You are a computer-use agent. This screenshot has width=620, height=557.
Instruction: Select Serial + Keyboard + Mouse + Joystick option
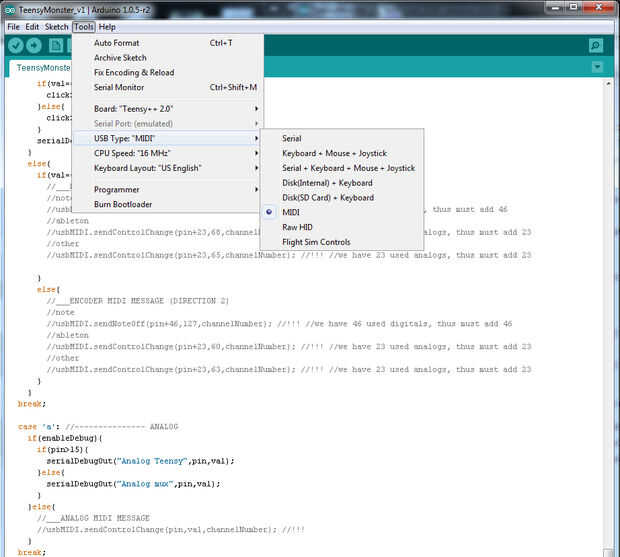[342, 168]
